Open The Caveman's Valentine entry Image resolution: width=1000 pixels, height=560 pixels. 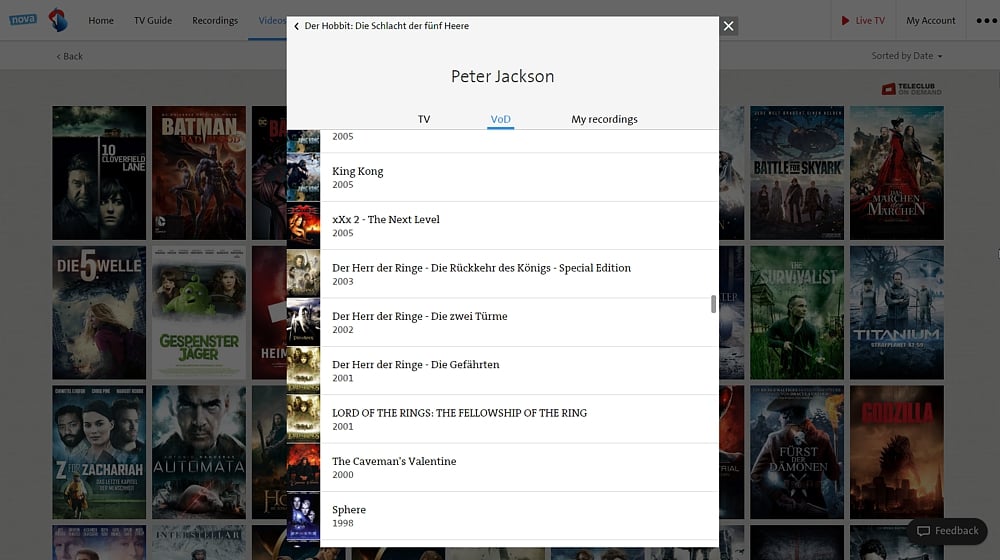(x=503, y=468)
